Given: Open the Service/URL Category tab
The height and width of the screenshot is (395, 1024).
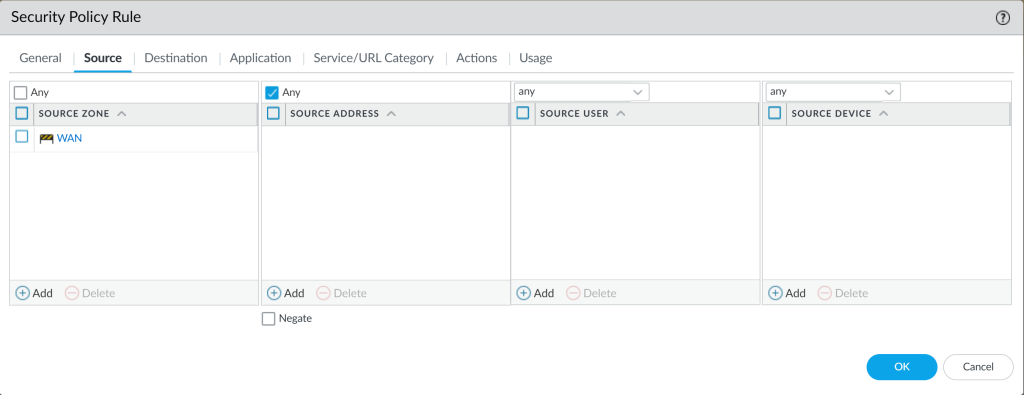Looking at the screenshot, I should 374,57.
